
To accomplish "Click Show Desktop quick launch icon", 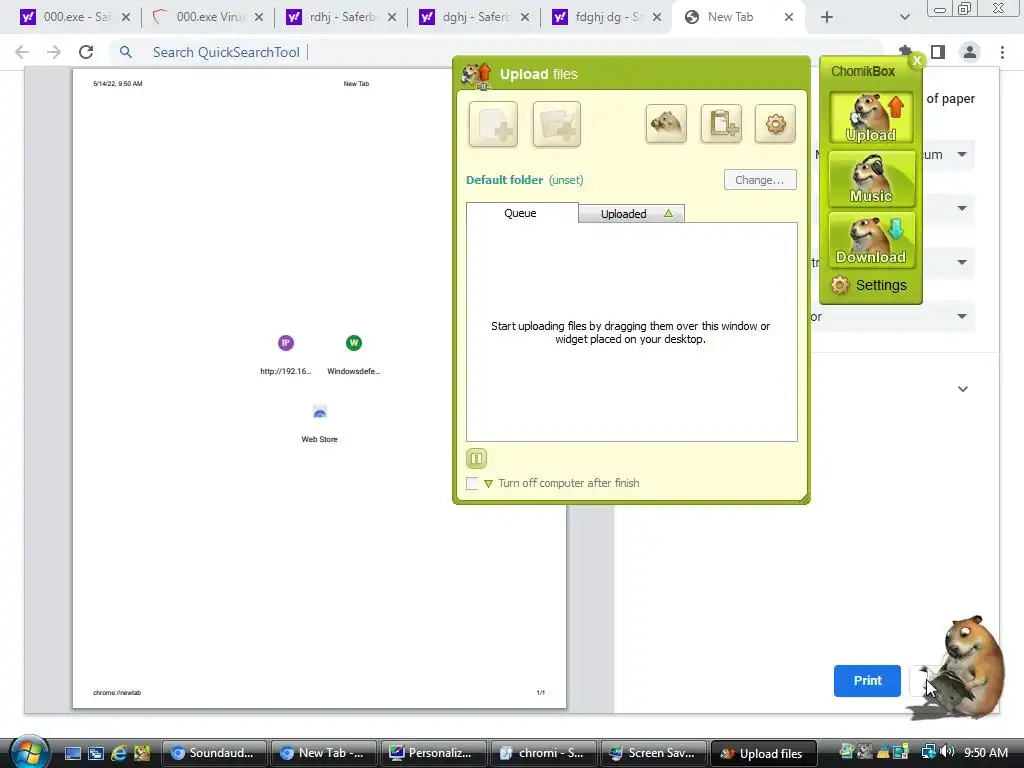I will click(x=72, y=754).
